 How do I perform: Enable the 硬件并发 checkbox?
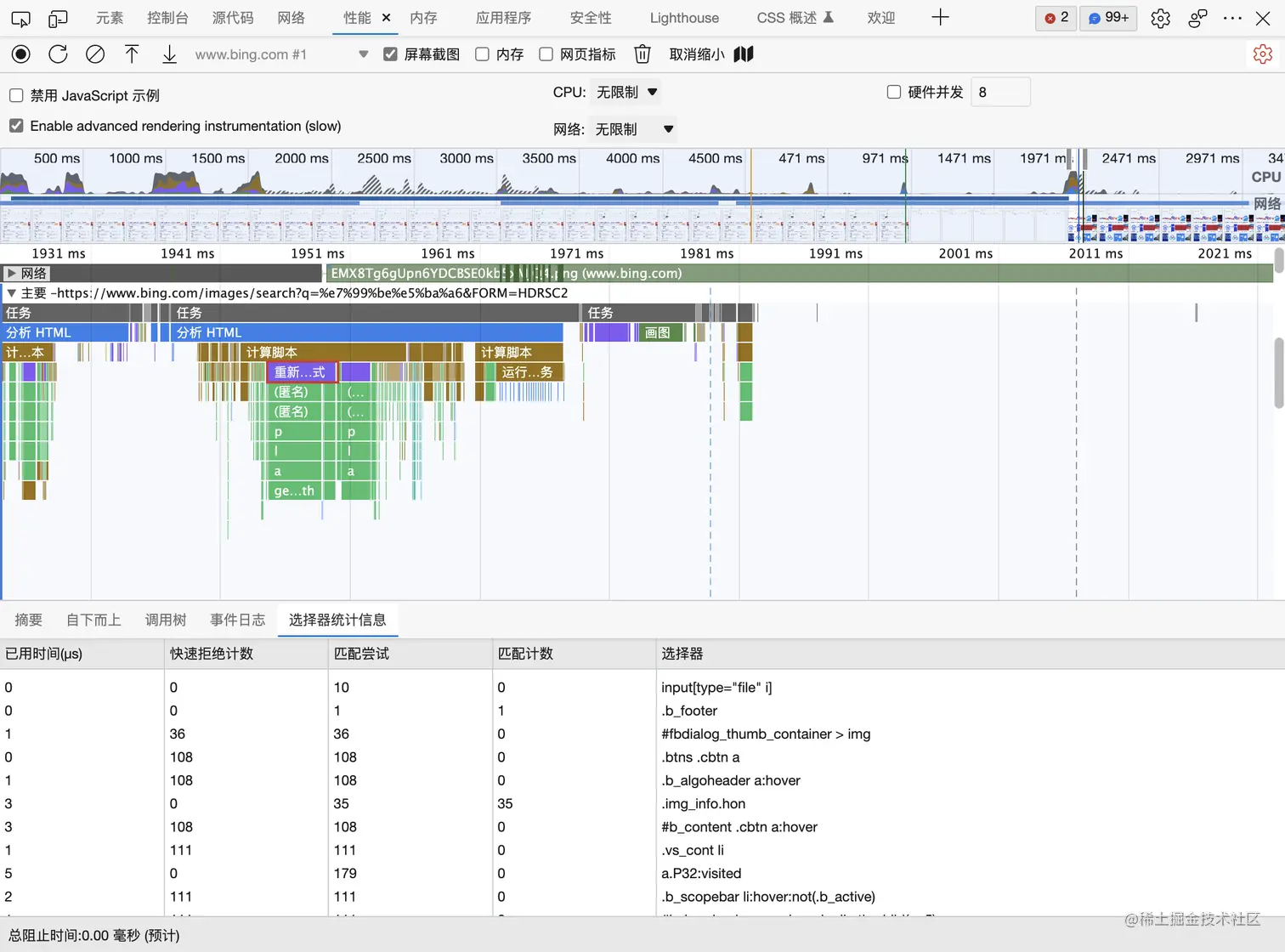tap(893, 92)
